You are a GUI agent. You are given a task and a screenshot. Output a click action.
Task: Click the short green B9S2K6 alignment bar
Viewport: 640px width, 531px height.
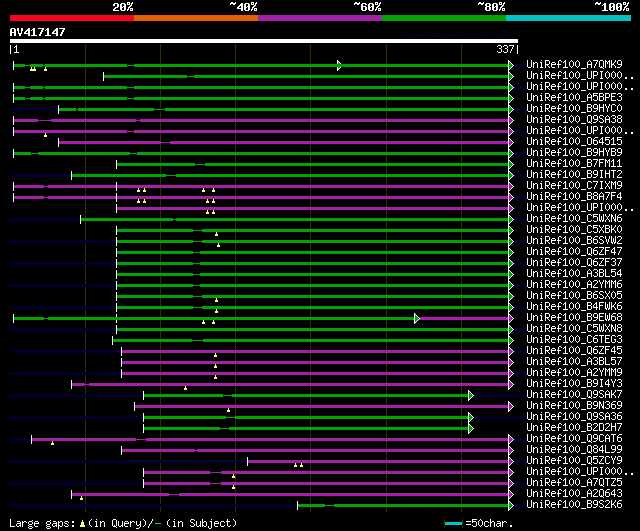(x=403, y=506)
